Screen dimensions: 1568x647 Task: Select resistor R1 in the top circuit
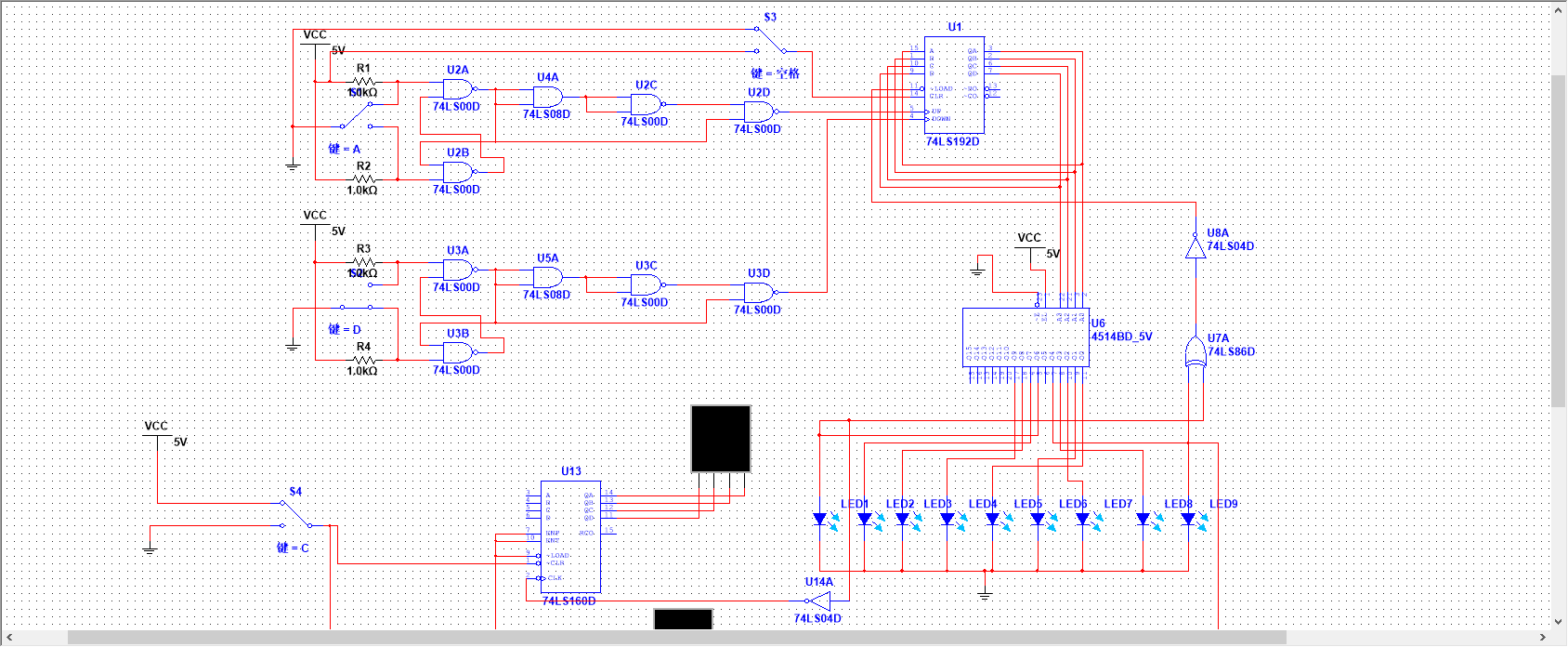tap(364, 82)
